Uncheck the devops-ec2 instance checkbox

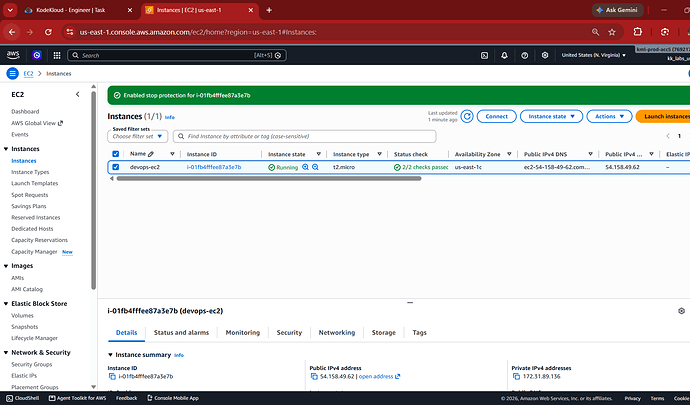point(116,167)
